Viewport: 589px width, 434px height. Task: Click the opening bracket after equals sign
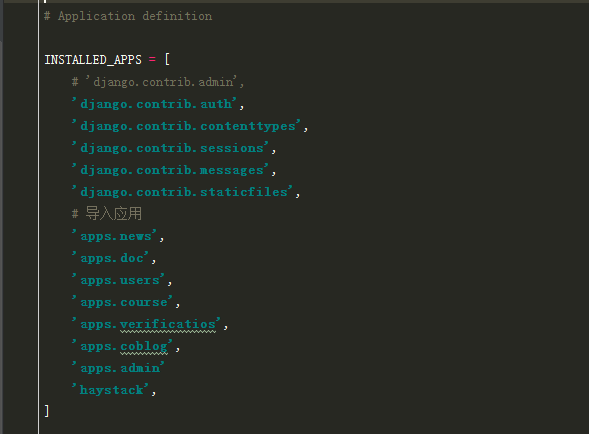click(167, 59)
